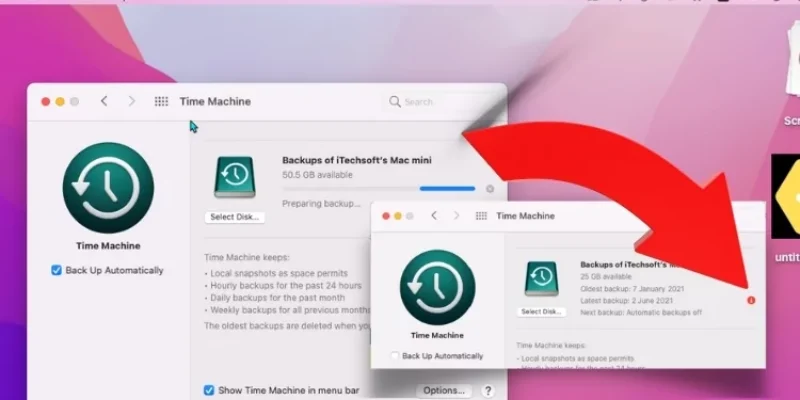Minimize the large Time Machine window with the yellow button

(x=60, y=102)
